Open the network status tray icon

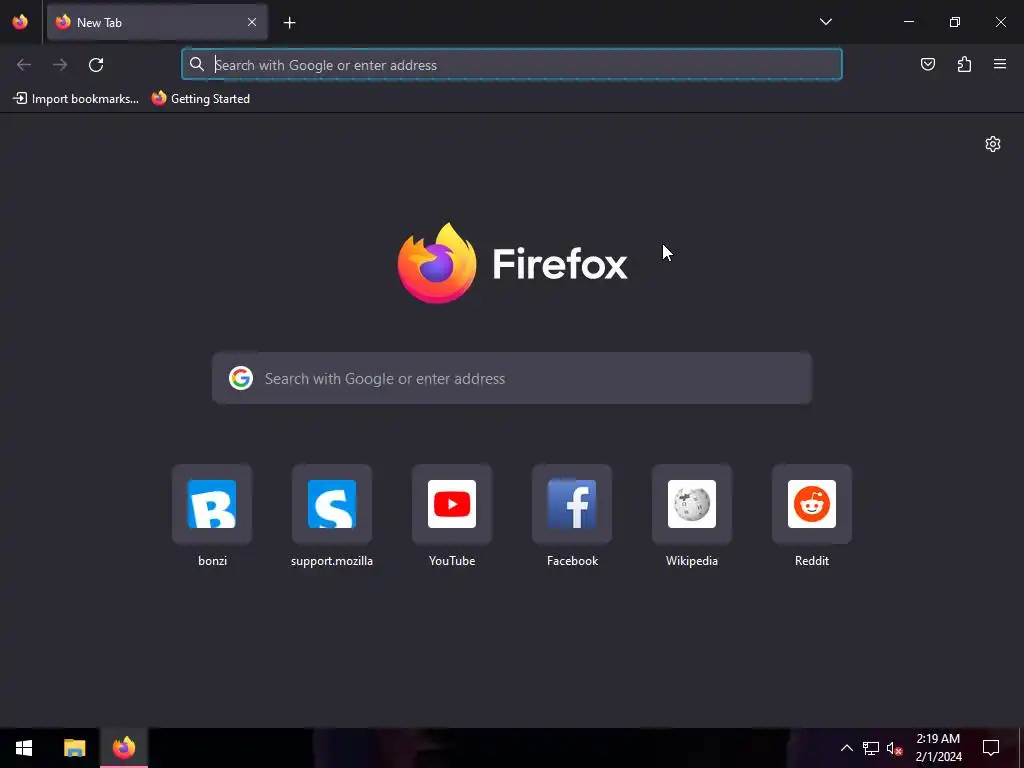click(871, 748)
